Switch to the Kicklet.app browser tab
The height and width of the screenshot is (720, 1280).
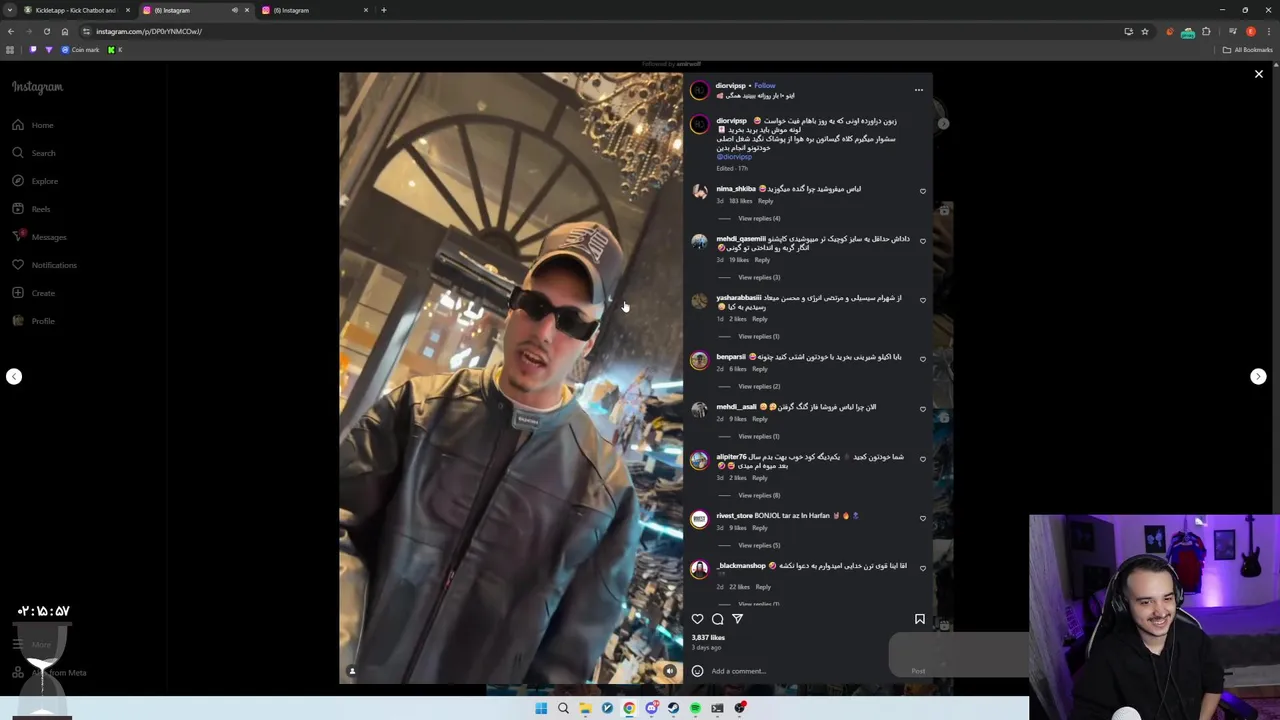click(77, 10)
